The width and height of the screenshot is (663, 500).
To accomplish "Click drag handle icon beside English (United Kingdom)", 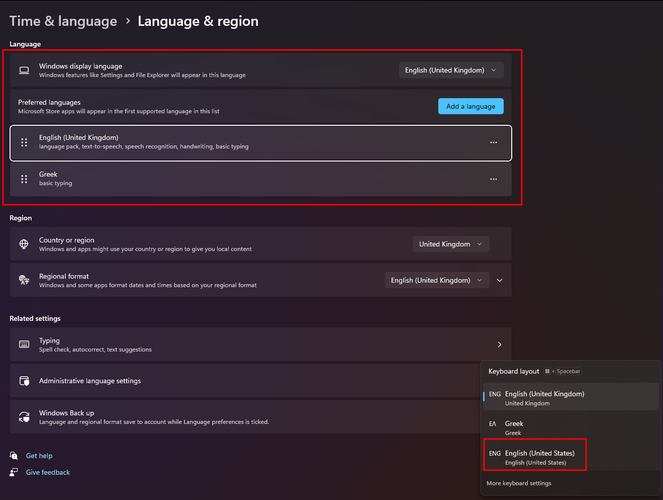I will click(24, 142).
